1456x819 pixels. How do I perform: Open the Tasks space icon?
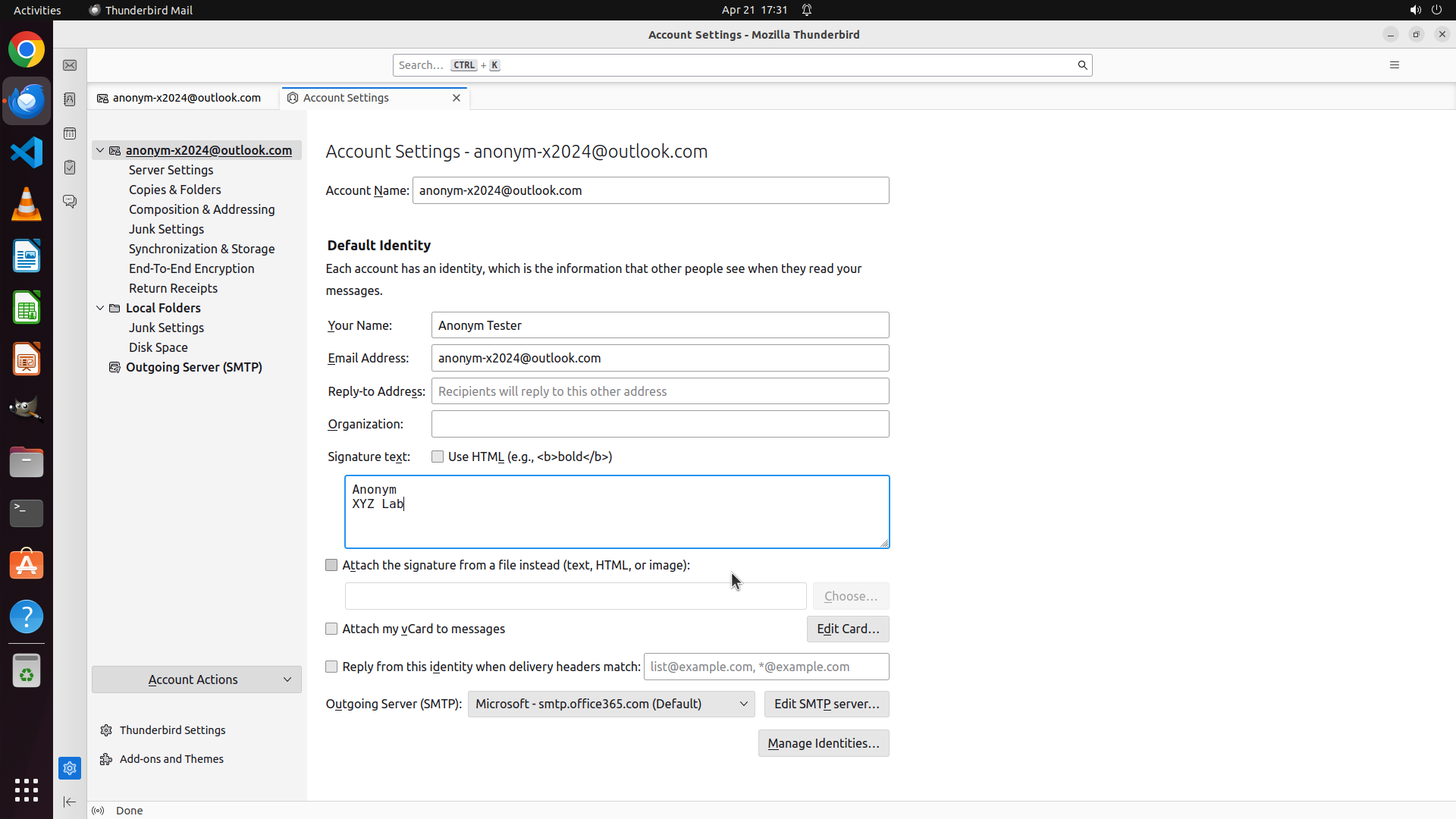pyautogui.click(x=70, y=168)
